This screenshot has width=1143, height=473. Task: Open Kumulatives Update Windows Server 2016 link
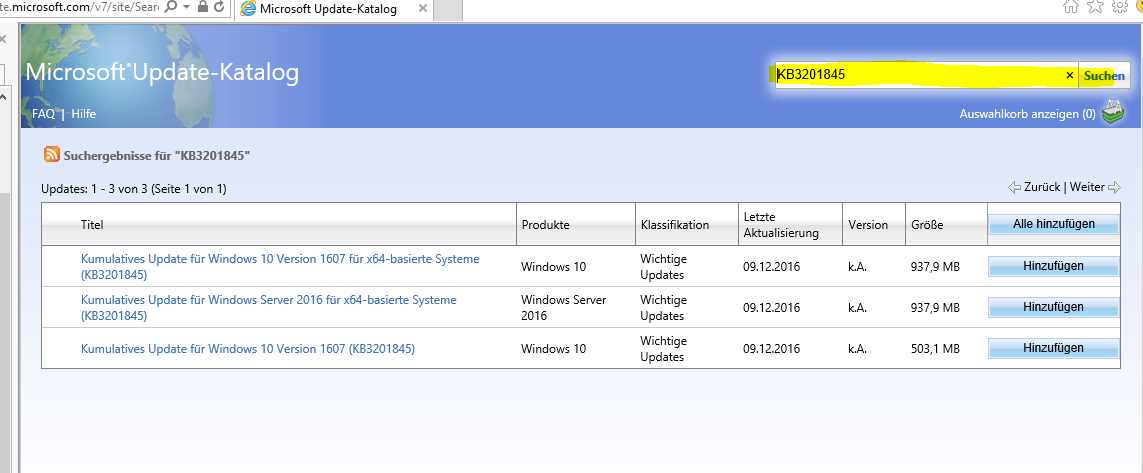(x=268, y=308)
